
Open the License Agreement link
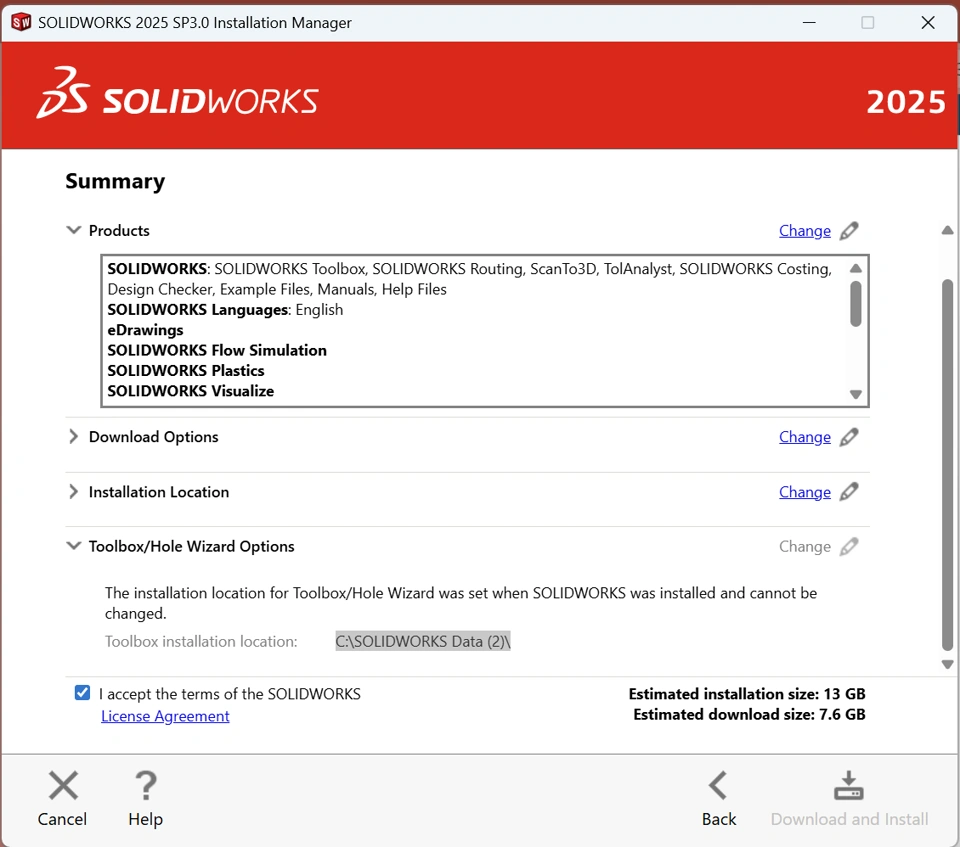[165, 716]
